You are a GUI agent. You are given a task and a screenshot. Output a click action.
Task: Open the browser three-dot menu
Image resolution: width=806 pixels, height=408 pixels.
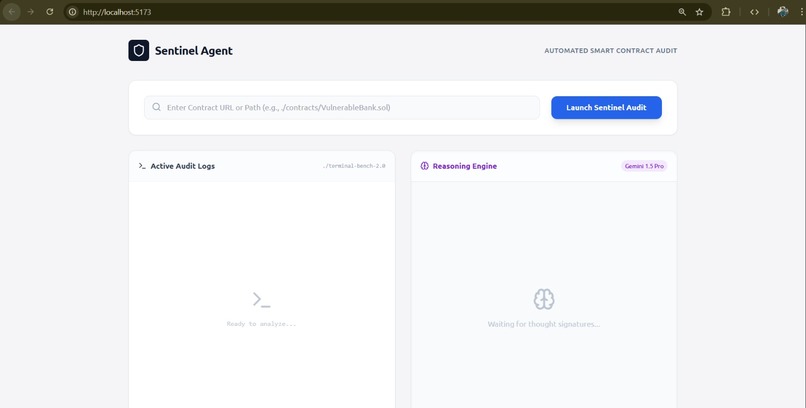(x=802, y=12)
